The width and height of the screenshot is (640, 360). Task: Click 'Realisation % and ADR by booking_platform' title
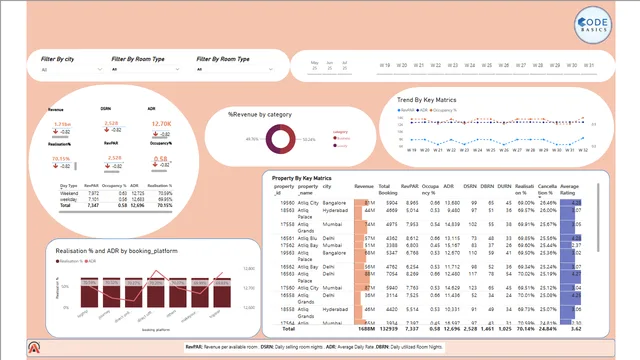[x=117, y=251]
